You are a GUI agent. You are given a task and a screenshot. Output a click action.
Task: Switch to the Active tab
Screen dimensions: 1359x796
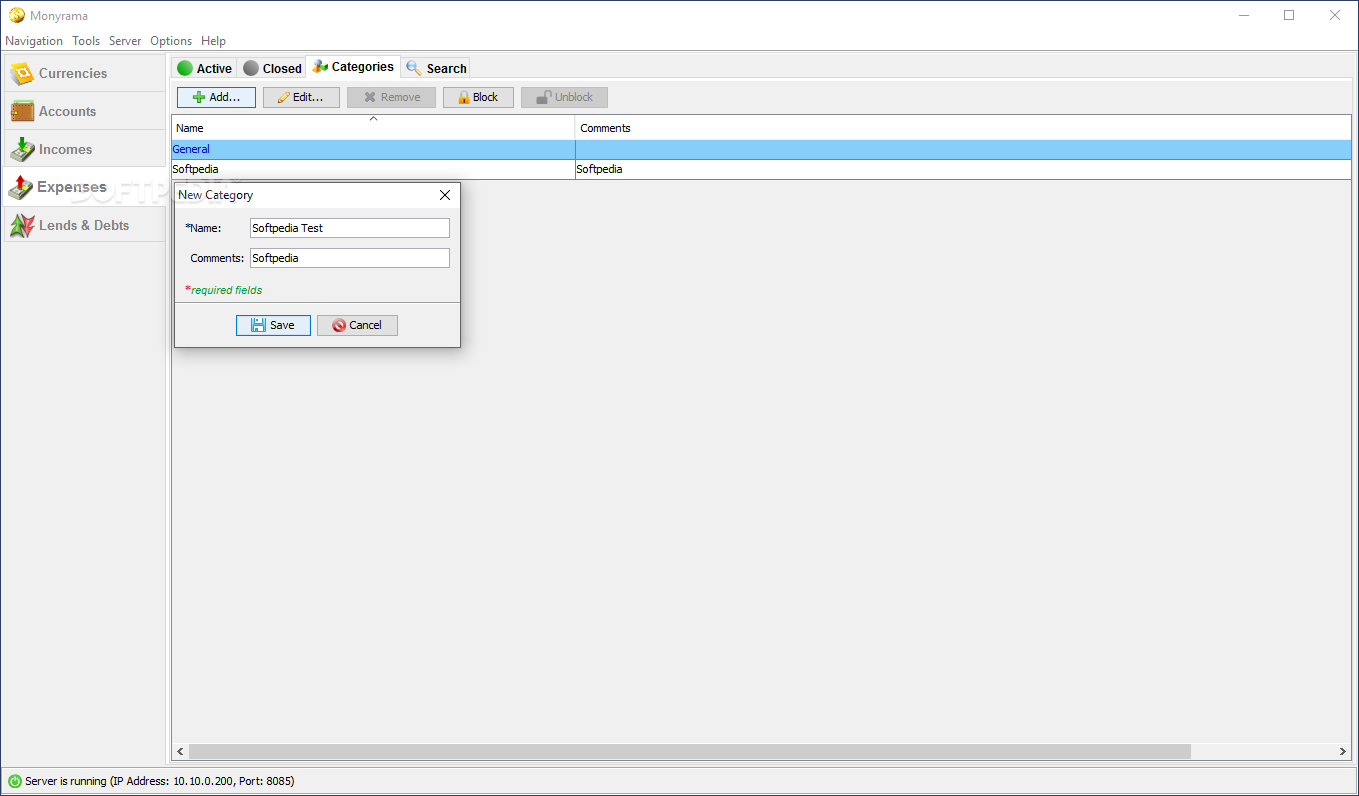coord(204,68)
